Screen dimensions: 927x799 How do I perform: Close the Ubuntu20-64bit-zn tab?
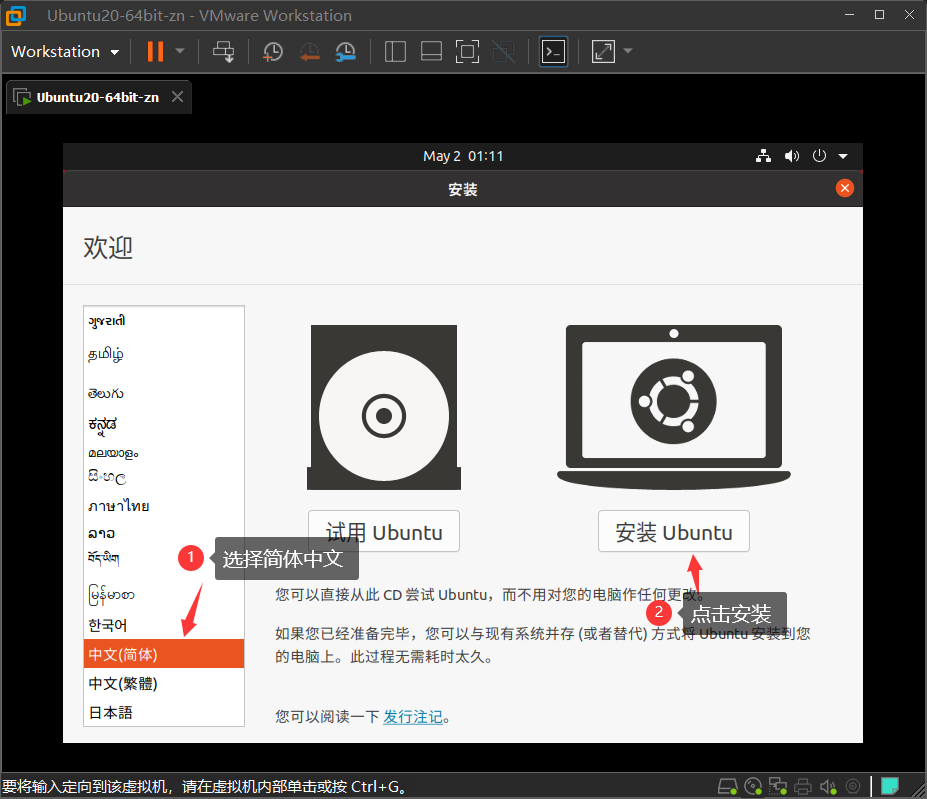[x=177, y=96]
